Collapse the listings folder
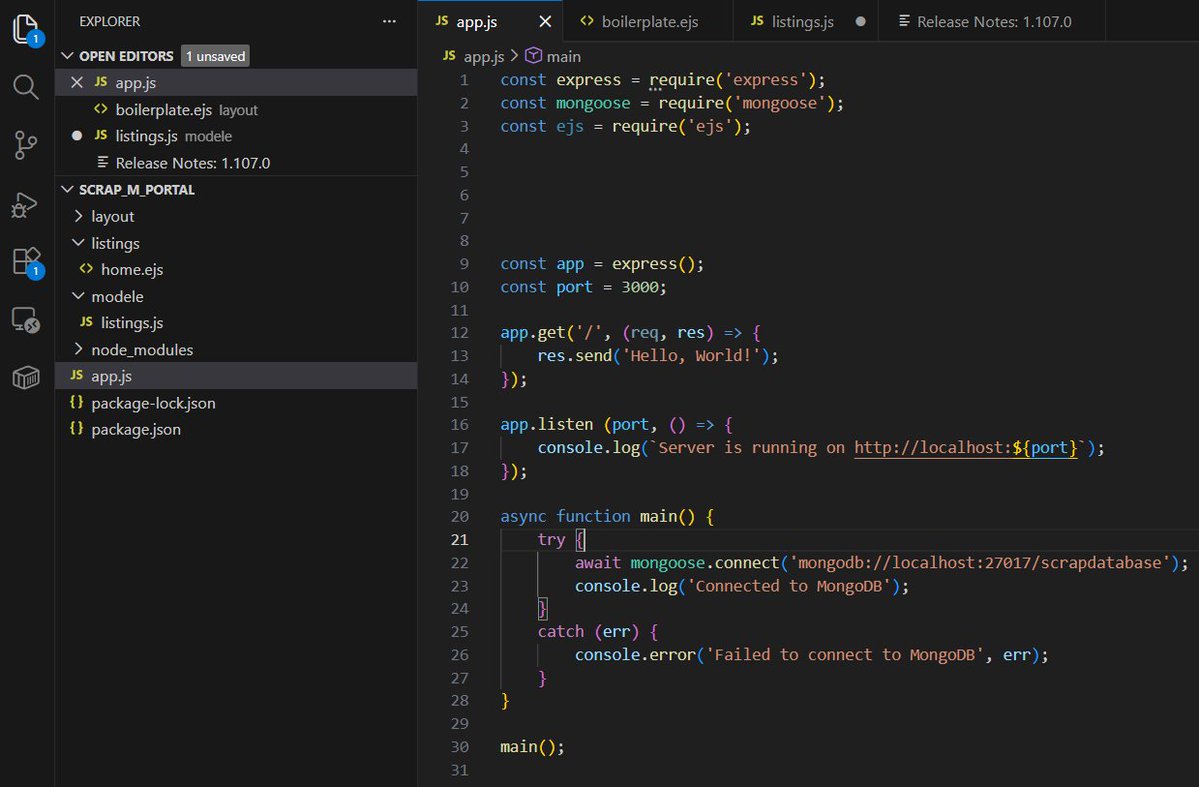This screenshot has height=787, width=1199. [x=78, y=242]
